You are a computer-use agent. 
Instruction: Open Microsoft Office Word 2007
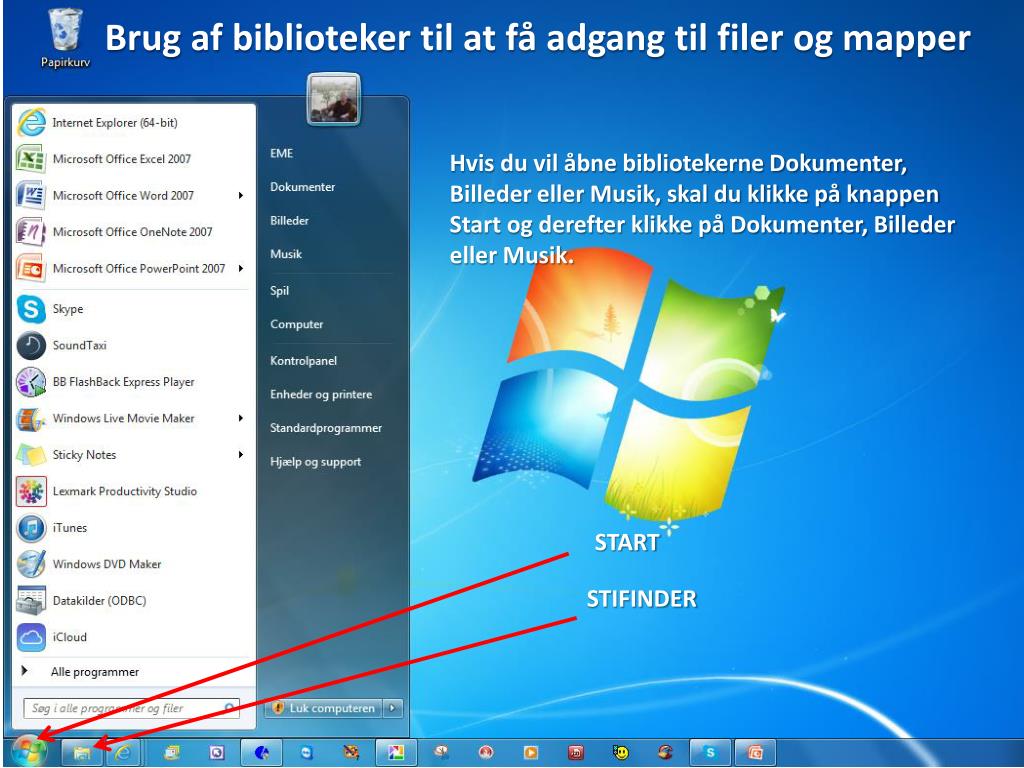point(124,195)
